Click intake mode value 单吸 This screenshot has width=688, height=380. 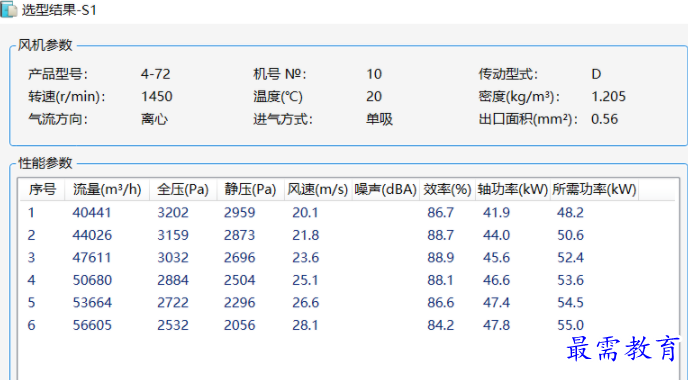point(380,119)
